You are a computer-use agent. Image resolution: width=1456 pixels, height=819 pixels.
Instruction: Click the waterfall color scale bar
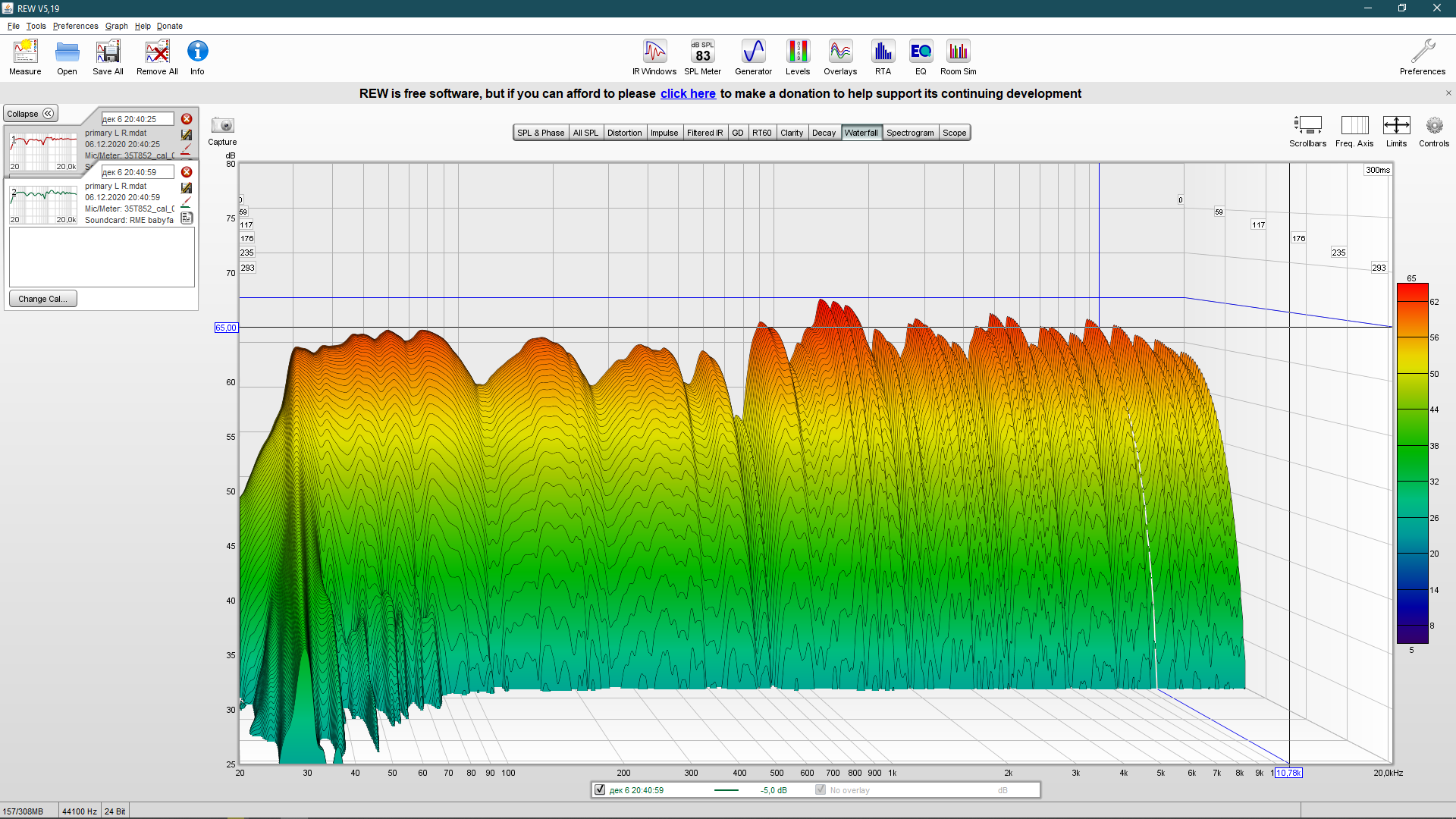pos(1412,463)
